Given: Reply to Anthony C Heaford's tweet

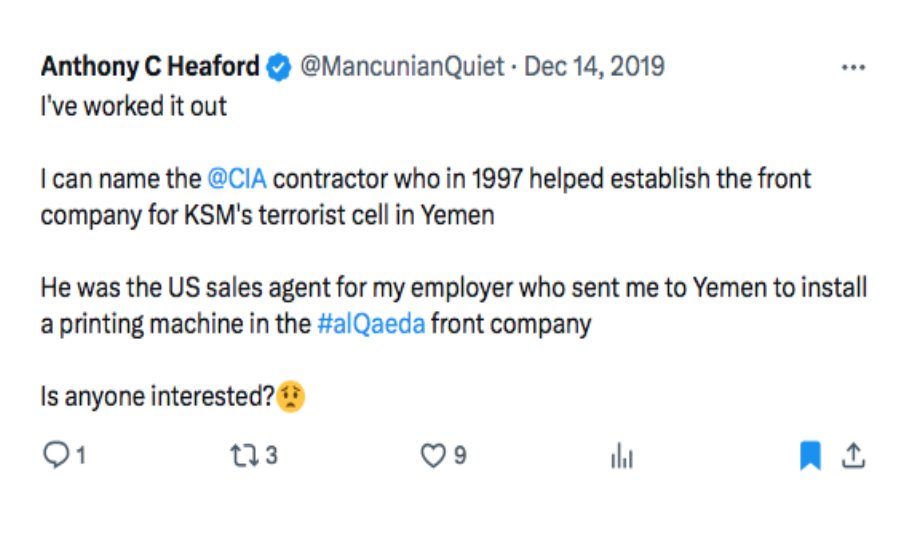Looking at the screenshot, I should pos(53,456).
